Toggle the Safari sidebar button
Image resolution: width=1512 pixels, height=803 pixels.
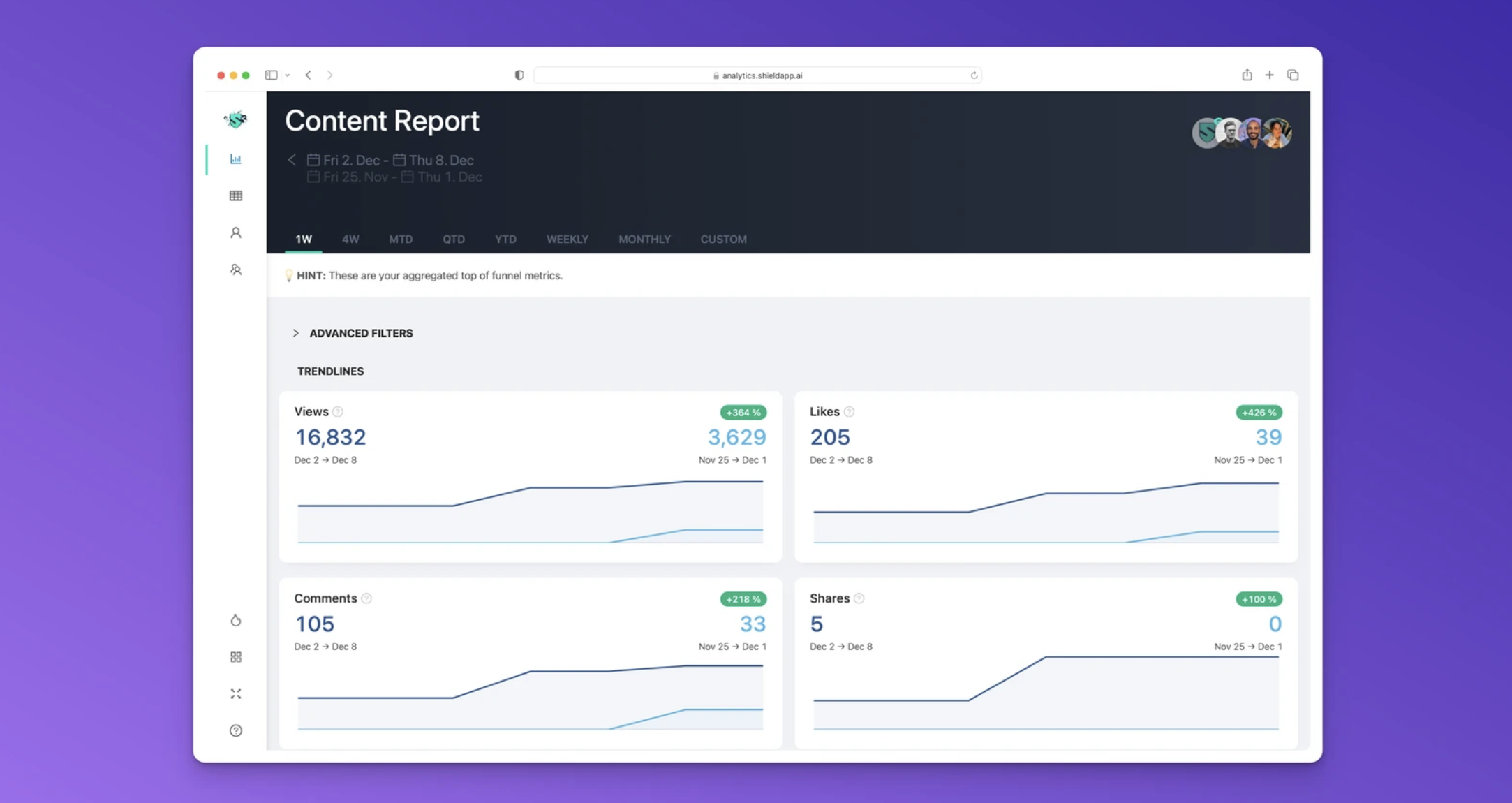pos(272,75)
